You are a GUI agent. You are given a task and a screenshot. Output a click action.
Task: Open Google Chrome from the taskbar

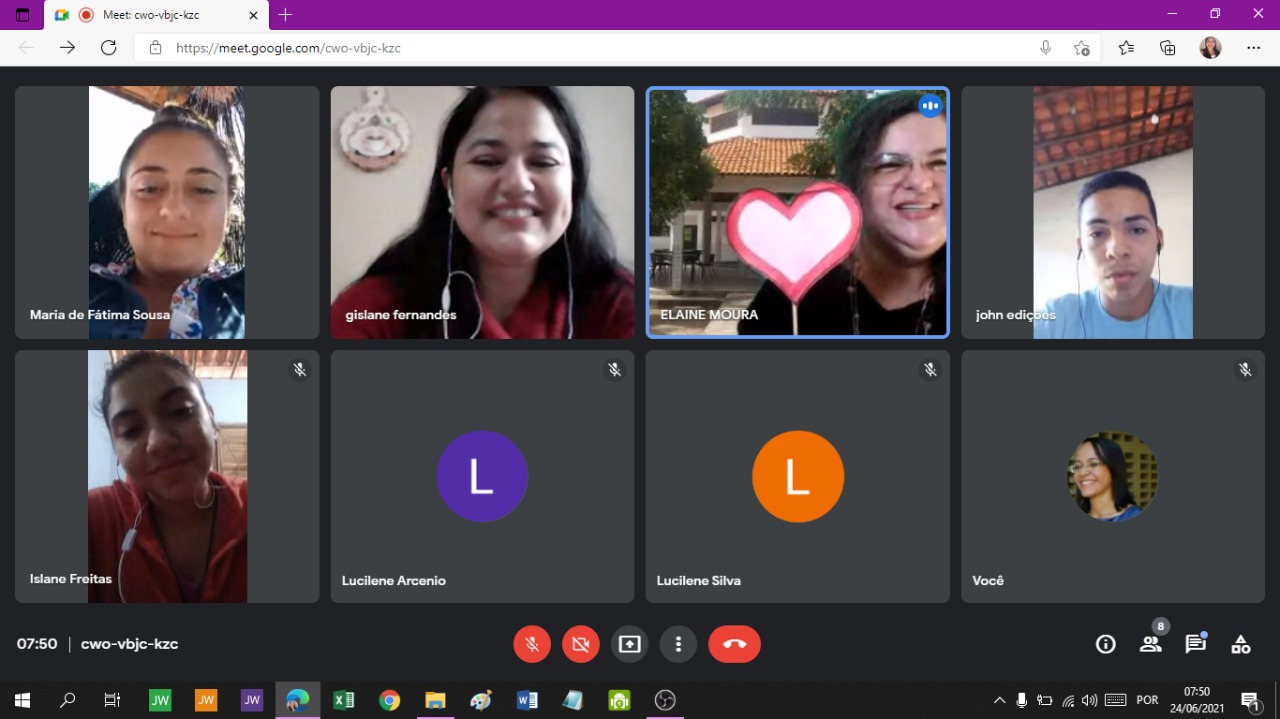pyautogui.click(x=390, y=700)
